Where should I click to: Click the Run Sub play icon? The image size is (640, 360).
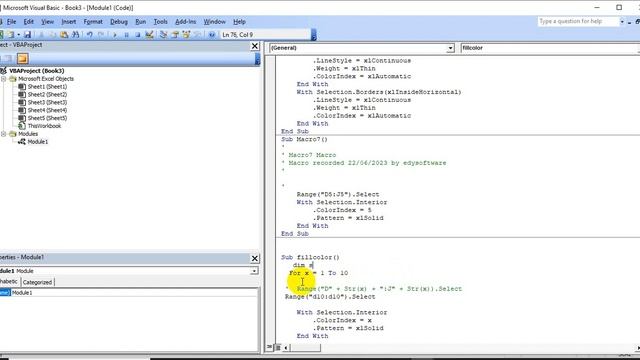point(115,35)
